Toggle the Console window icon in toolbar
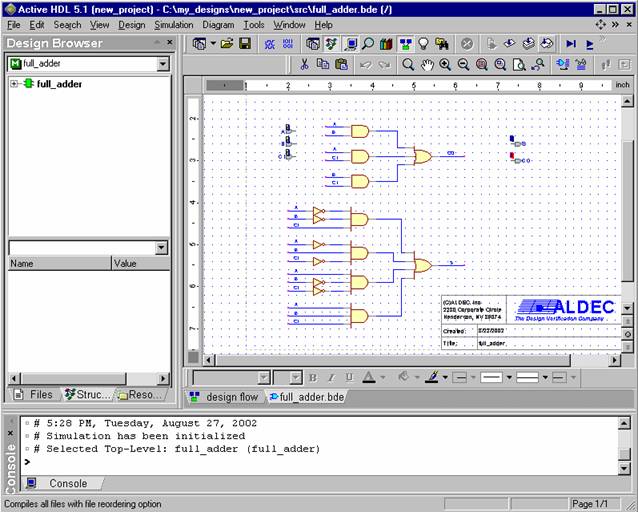638x512 pixels. point(350,44)
